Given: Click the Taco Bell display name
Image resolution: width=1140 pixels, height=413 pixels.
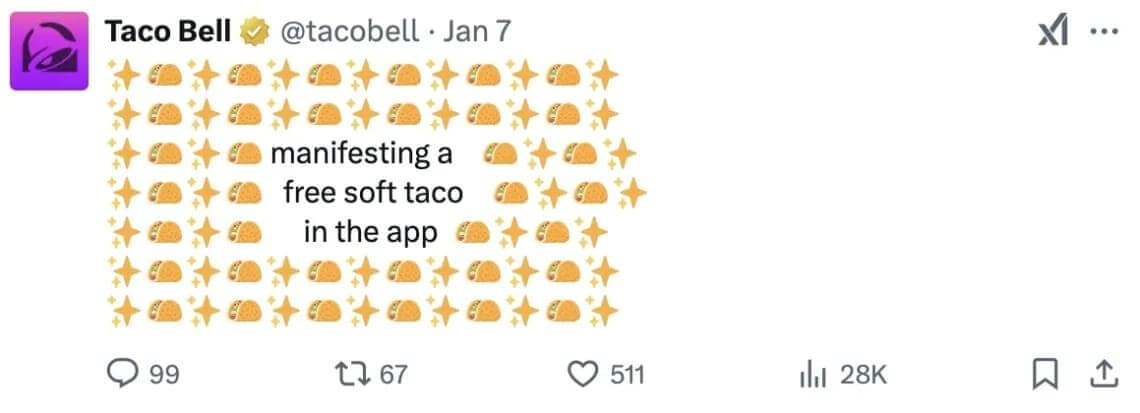Looking at the screenshot, I should [167, 31].
